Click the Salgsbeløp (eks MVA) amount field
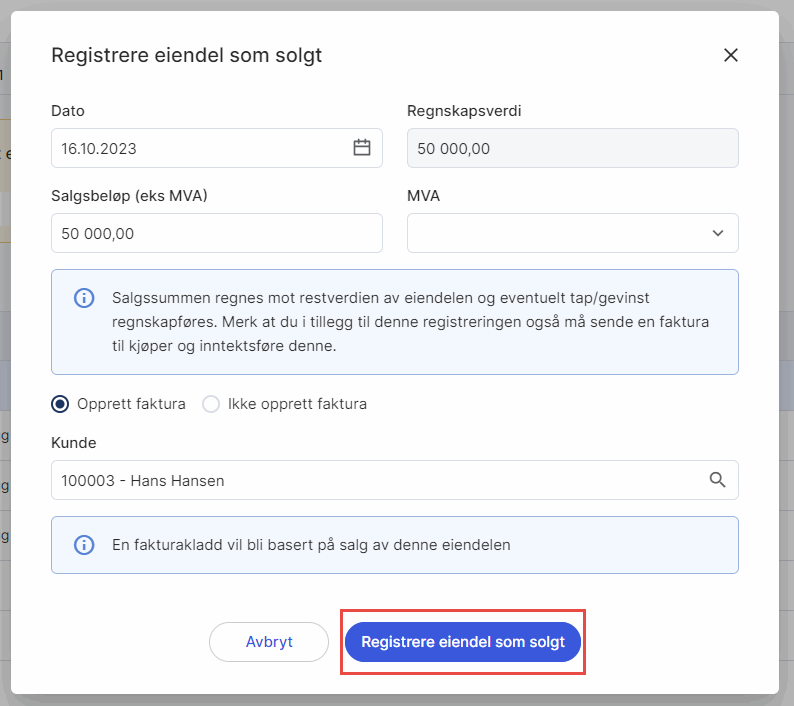Image resolution: width=794 pixels, height=706 pixels. pyautogui.click(x=216, y=233)
